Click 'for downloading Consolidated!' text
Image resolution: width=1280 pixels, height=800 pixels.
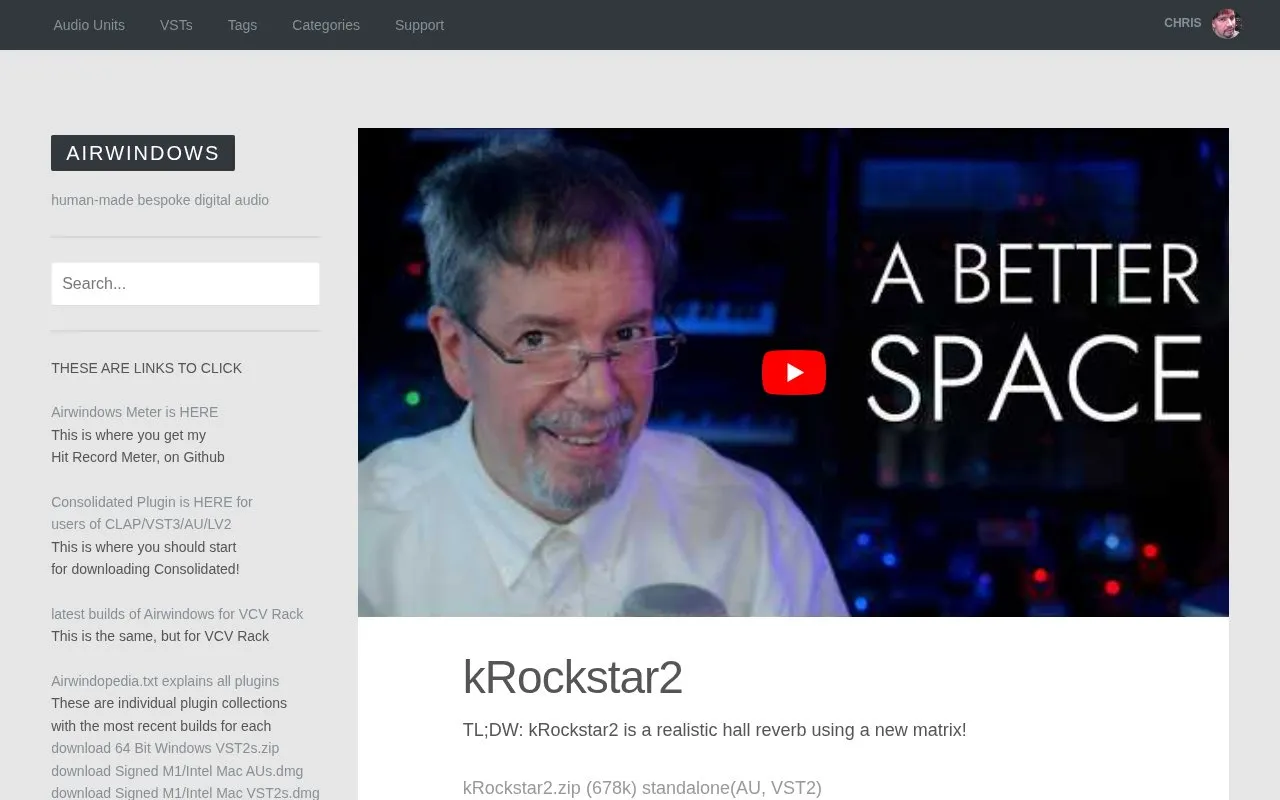point(145,569)
